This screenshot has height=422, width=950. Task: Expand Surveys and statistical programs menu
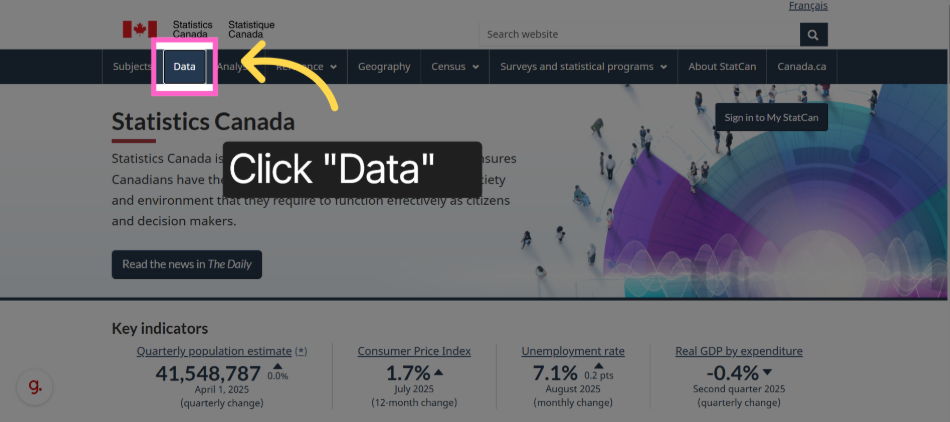583,67
